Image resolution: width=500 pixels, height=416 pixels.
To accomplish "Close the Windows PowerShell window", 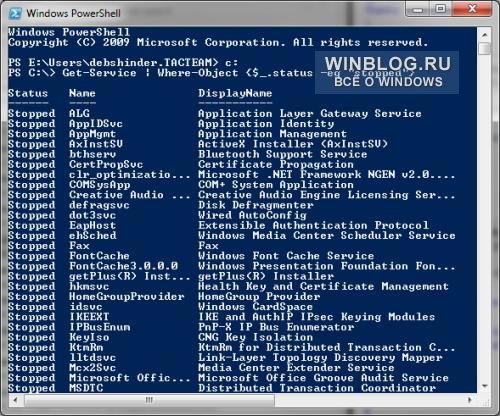I will coord(472,9).
